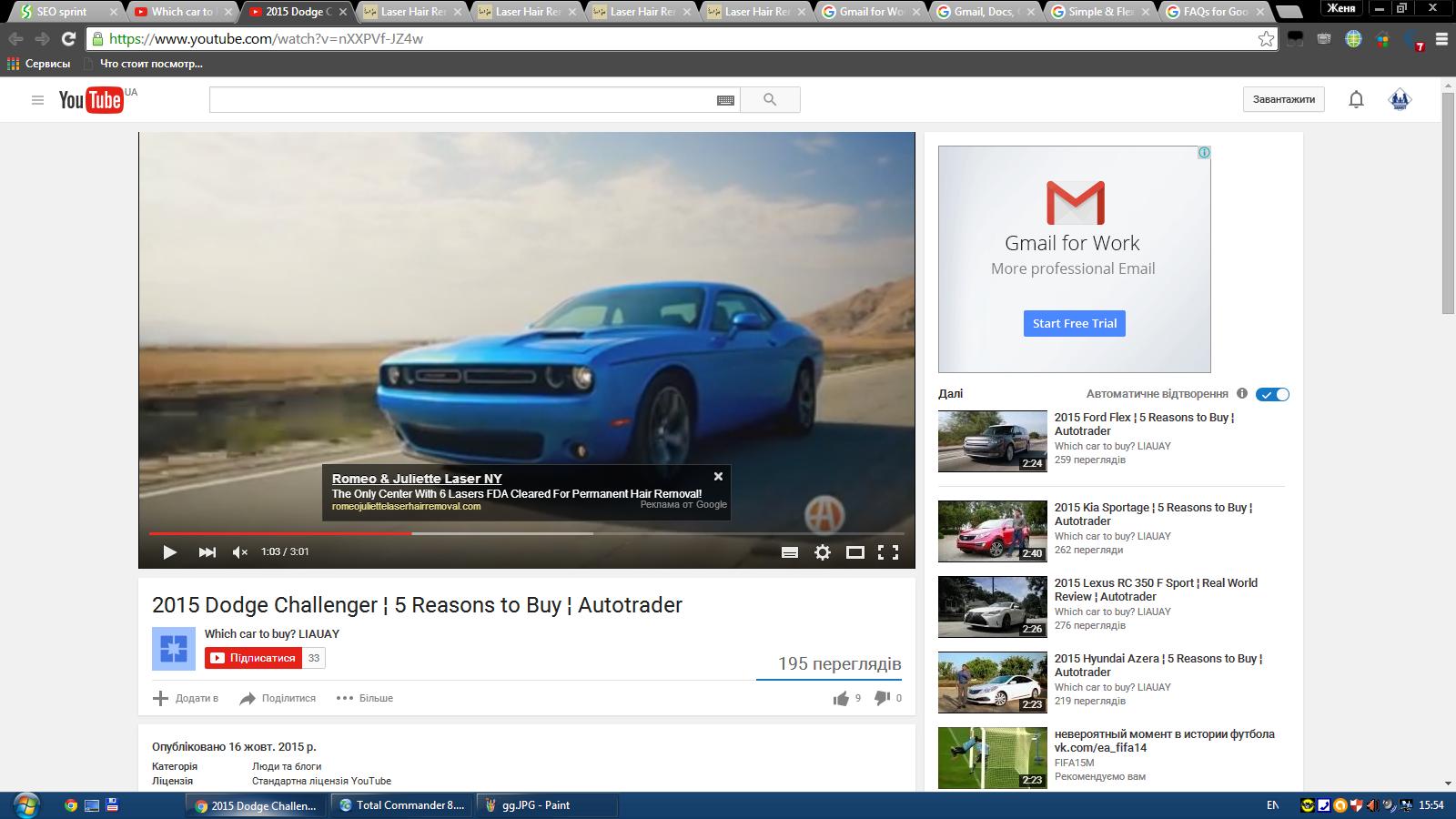Change the EN input language
This screenshot has width=1456, height=819.
pyautogui.click(x=1272, y=805)
